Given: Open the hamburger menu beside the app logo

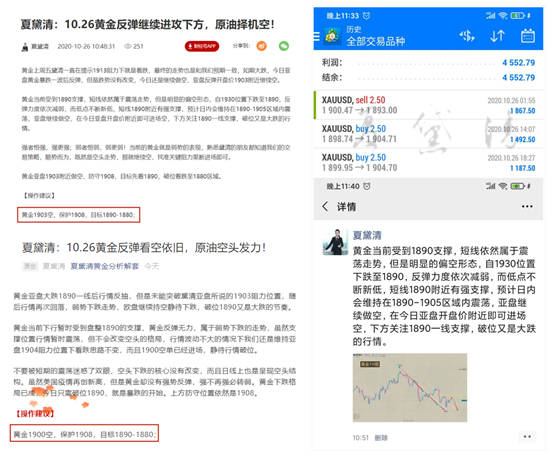Looking at the screenshot, I should (x=316, y=36).
